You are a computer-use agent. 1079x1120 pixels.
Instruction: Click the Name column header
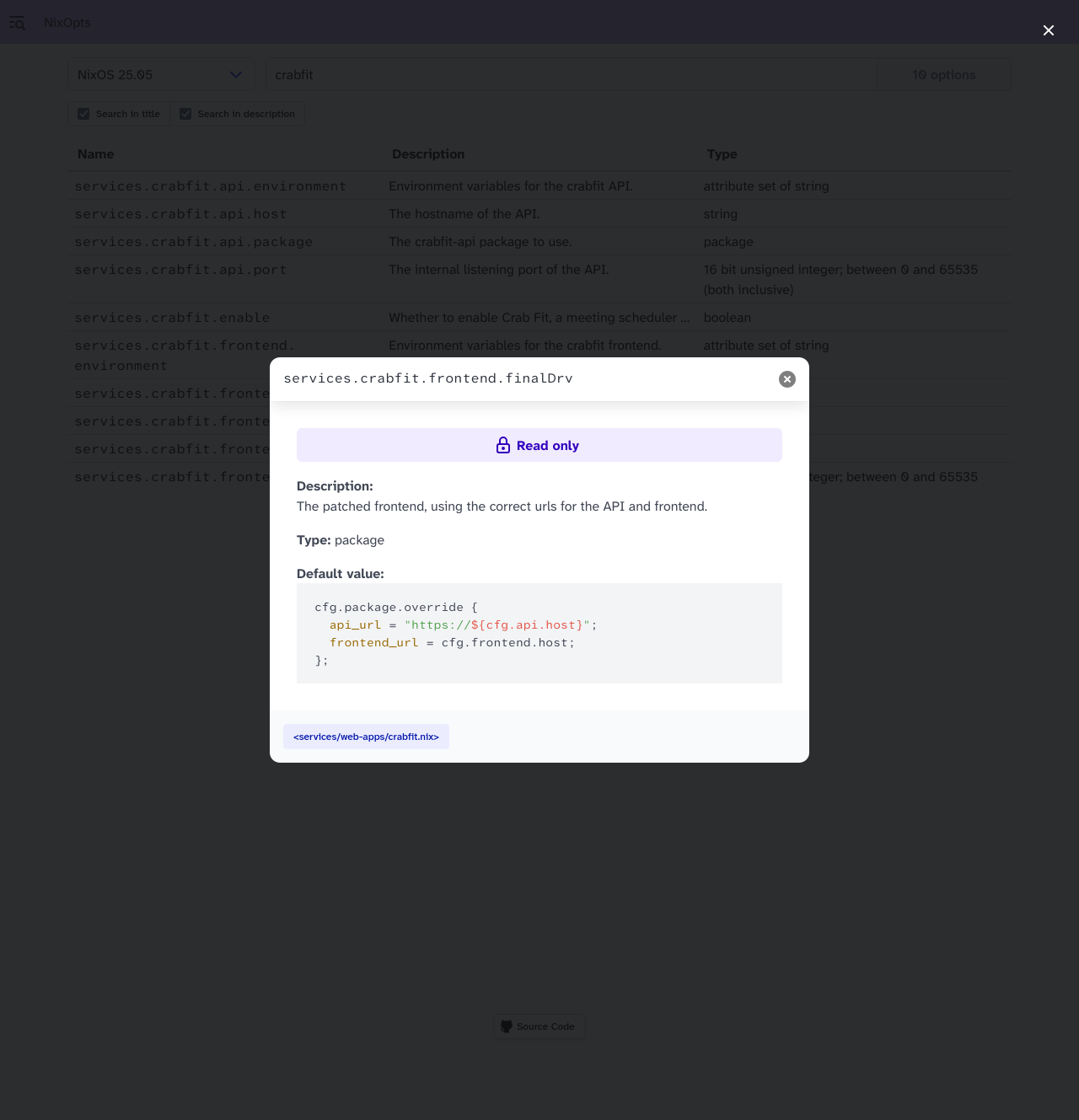tap(95, 154)
